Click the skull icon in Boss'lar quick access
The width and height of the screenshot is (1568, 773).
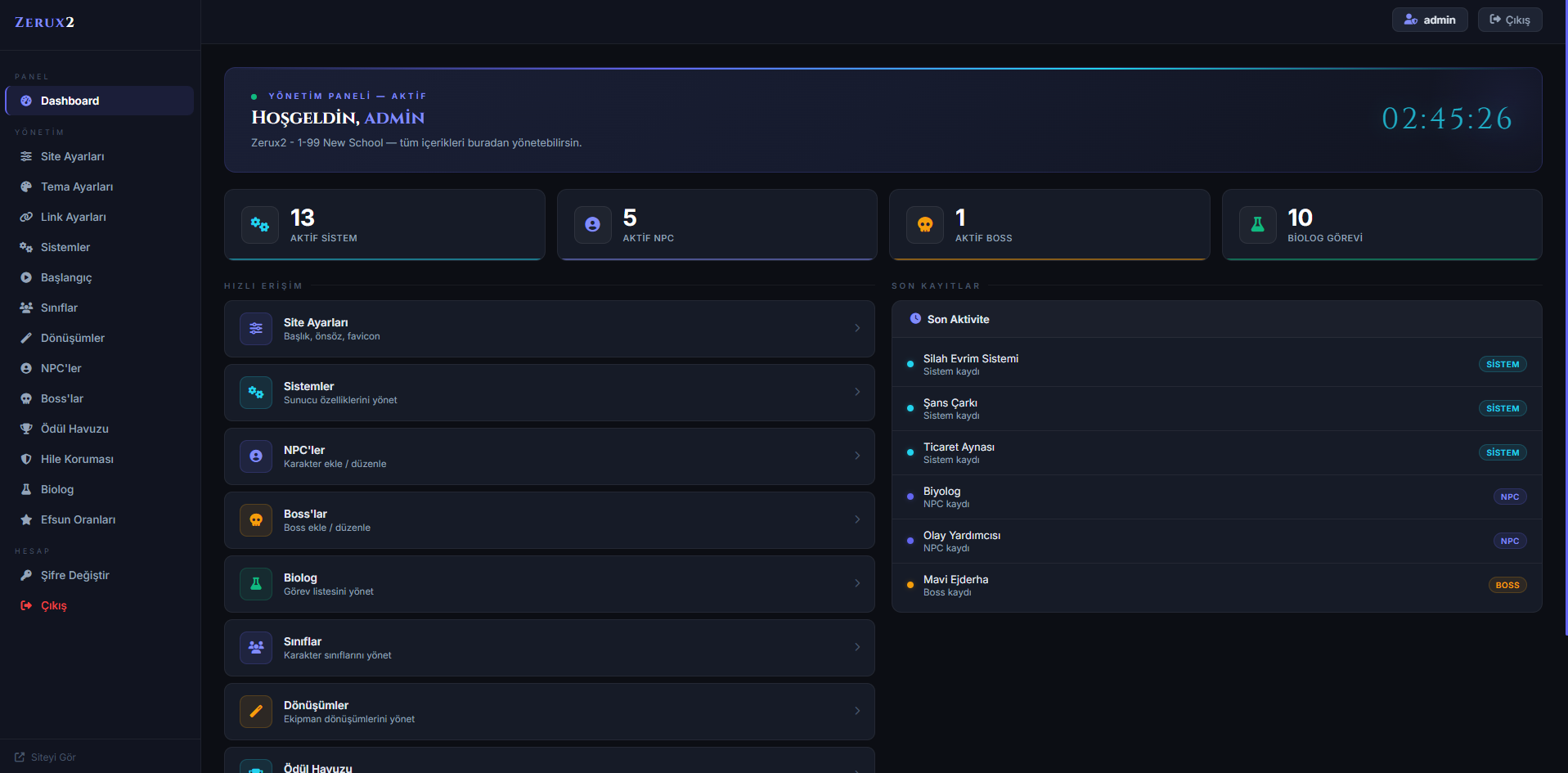point(256,520)
